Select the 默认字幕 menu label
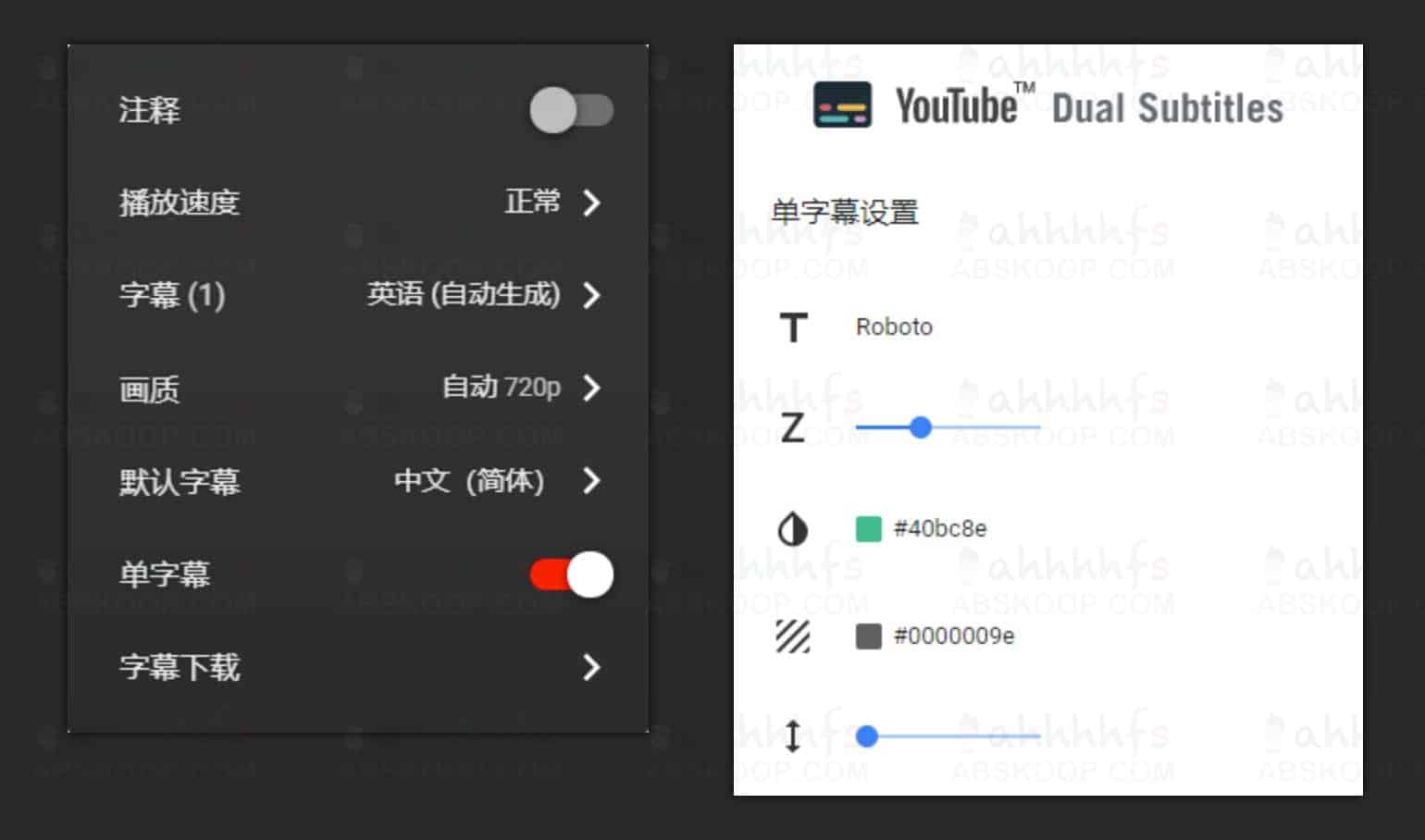Screen dimensions: 1425x840 pyautogui.click(x=180, y=481)
